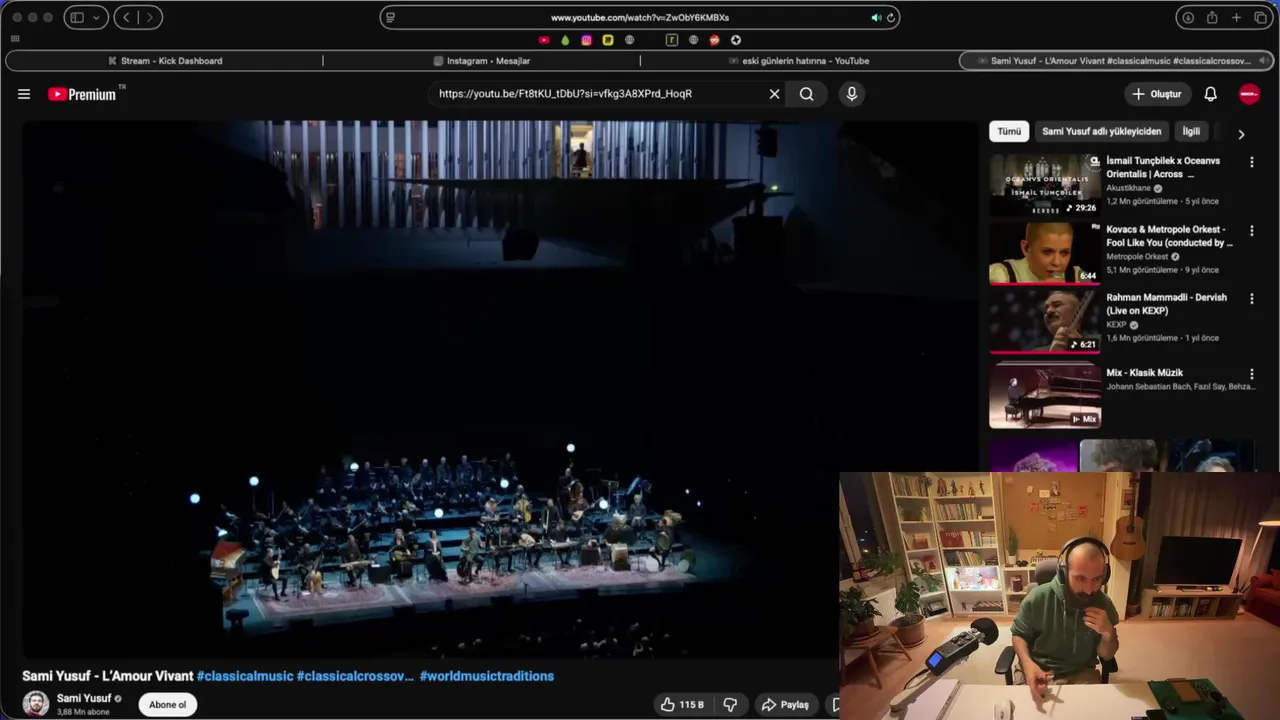This screenshot has width=1280, height=720.
Task: Open the YouTube hamburger guide menu
Action: (24, 94)
